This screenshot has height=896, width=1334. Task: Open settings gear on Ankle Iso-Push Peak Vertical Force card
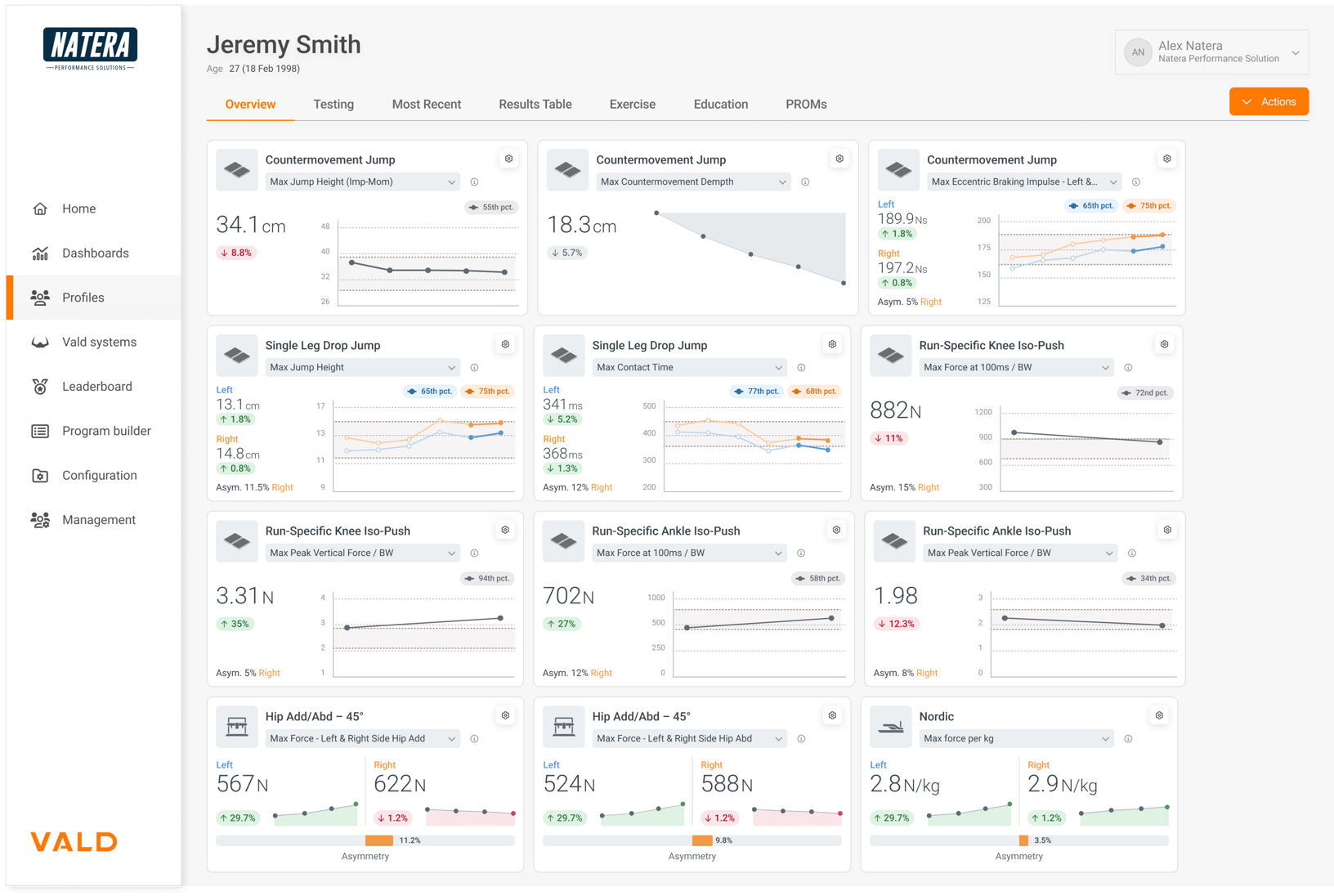(1167, 530)
